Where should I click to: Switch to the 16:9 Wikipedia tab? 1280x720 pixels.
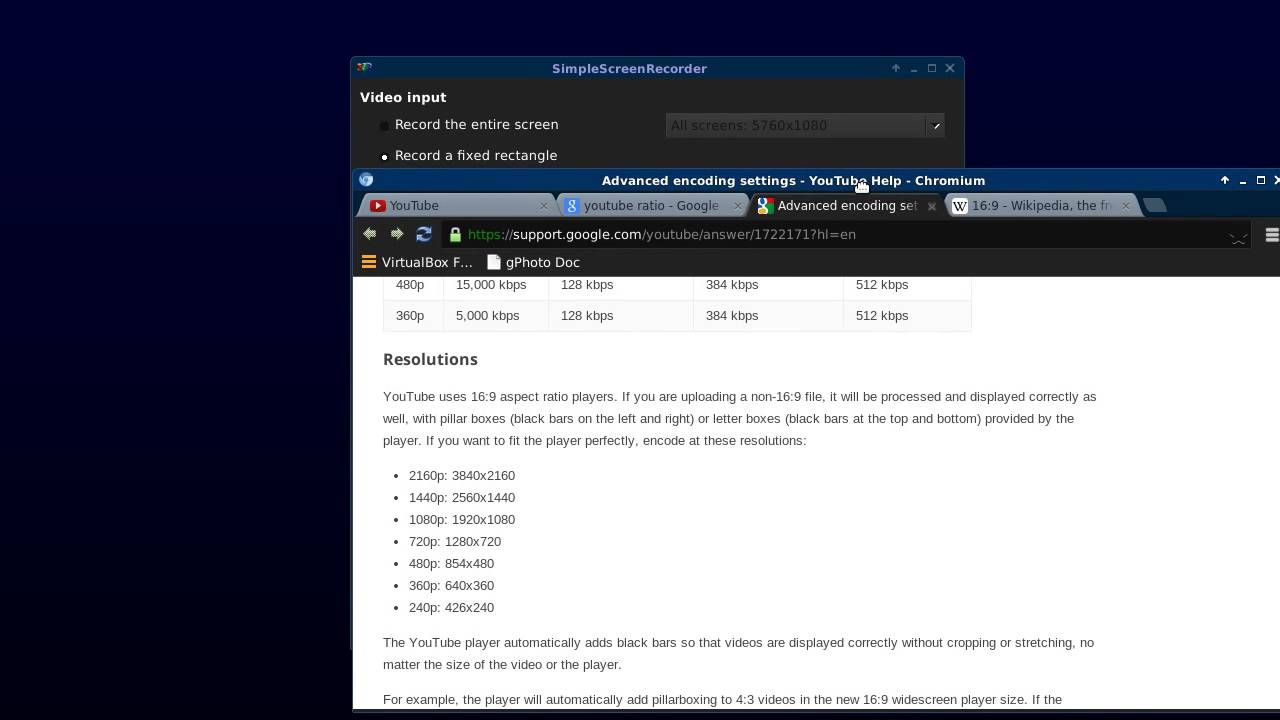[1040, 206]
